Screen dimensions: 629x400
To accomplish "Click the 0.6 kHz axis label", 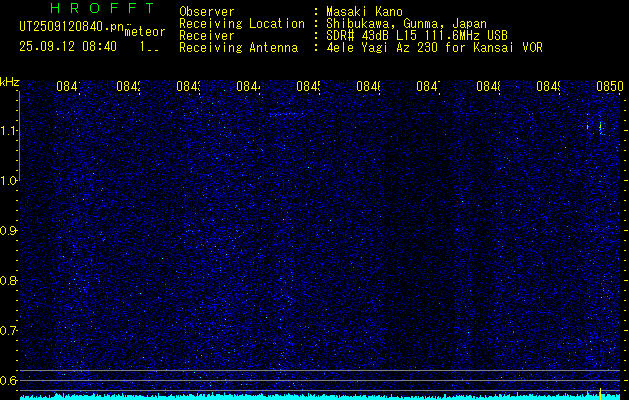I will 9,380.
